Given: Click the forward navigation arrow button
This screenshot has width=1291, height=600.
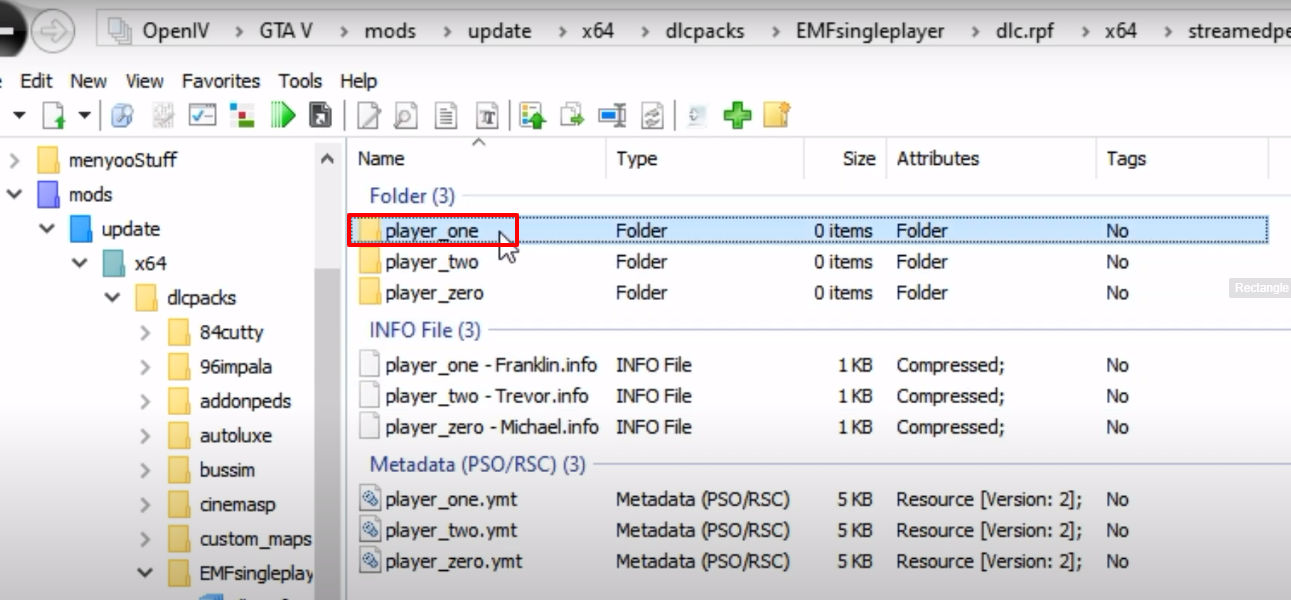Looking at the screenshot, I should 53,32.
